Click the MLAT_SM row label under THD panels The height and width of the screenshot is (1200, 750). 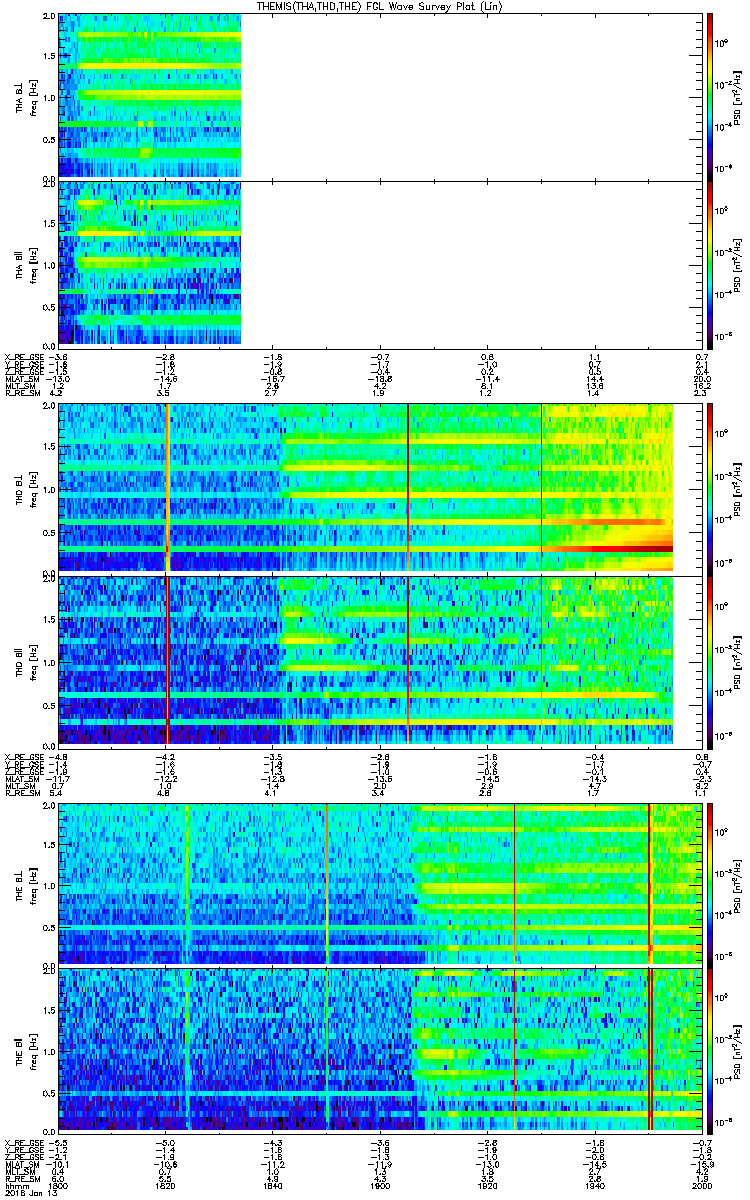tap(20, 777)
